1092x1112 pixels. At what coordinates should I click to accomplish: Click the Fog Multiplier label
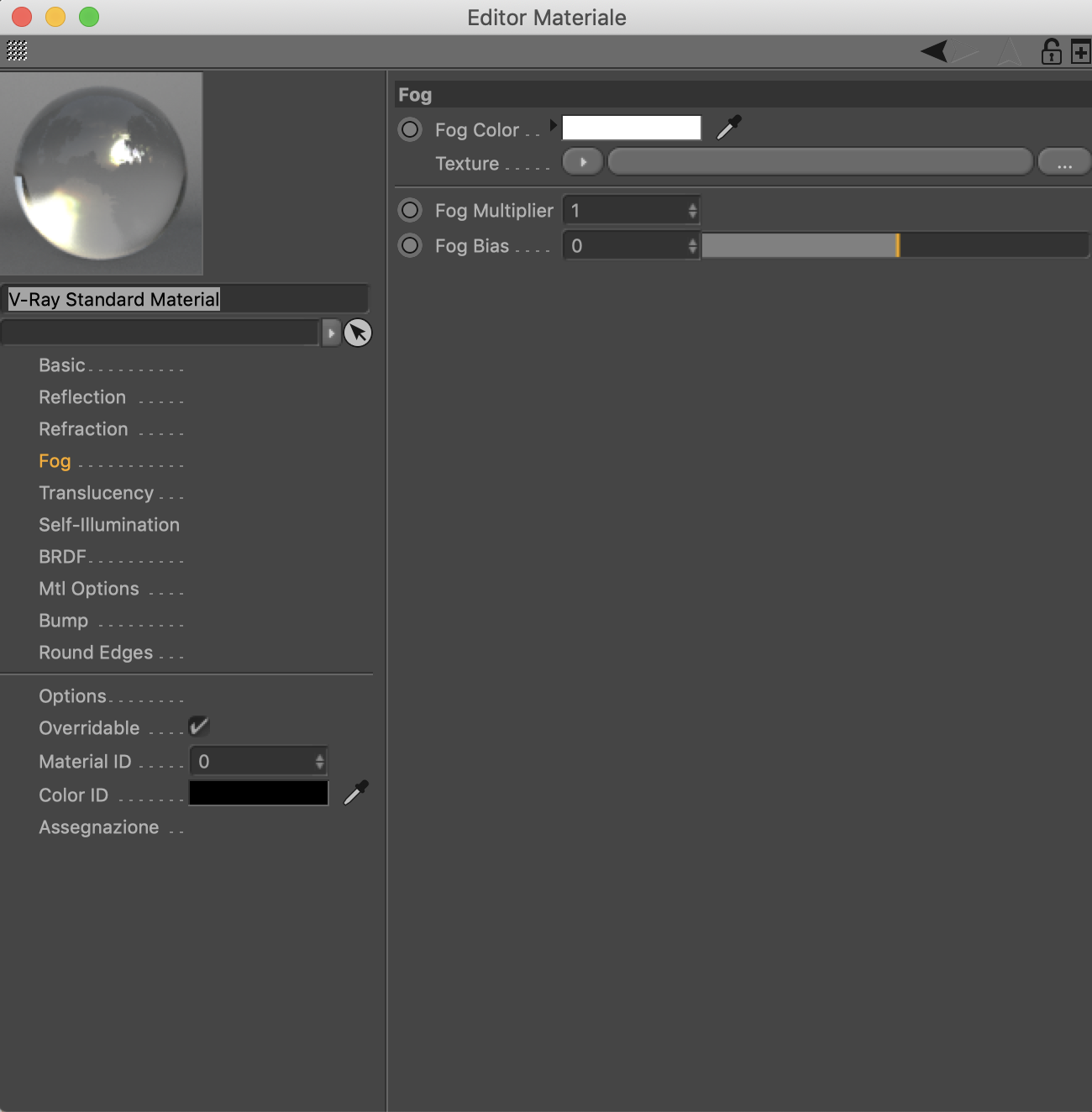[494, 211]
